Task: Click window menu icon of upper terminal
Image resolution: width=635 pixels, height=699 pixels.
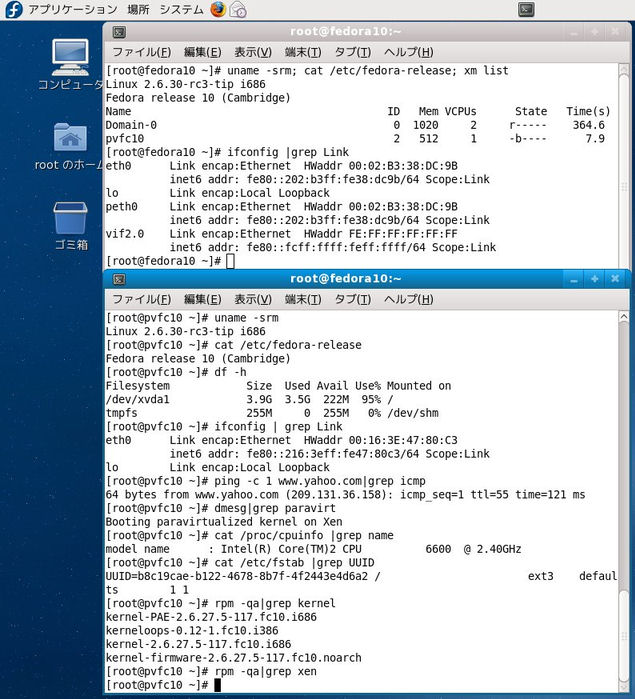Action: click(x=119, y=32)
